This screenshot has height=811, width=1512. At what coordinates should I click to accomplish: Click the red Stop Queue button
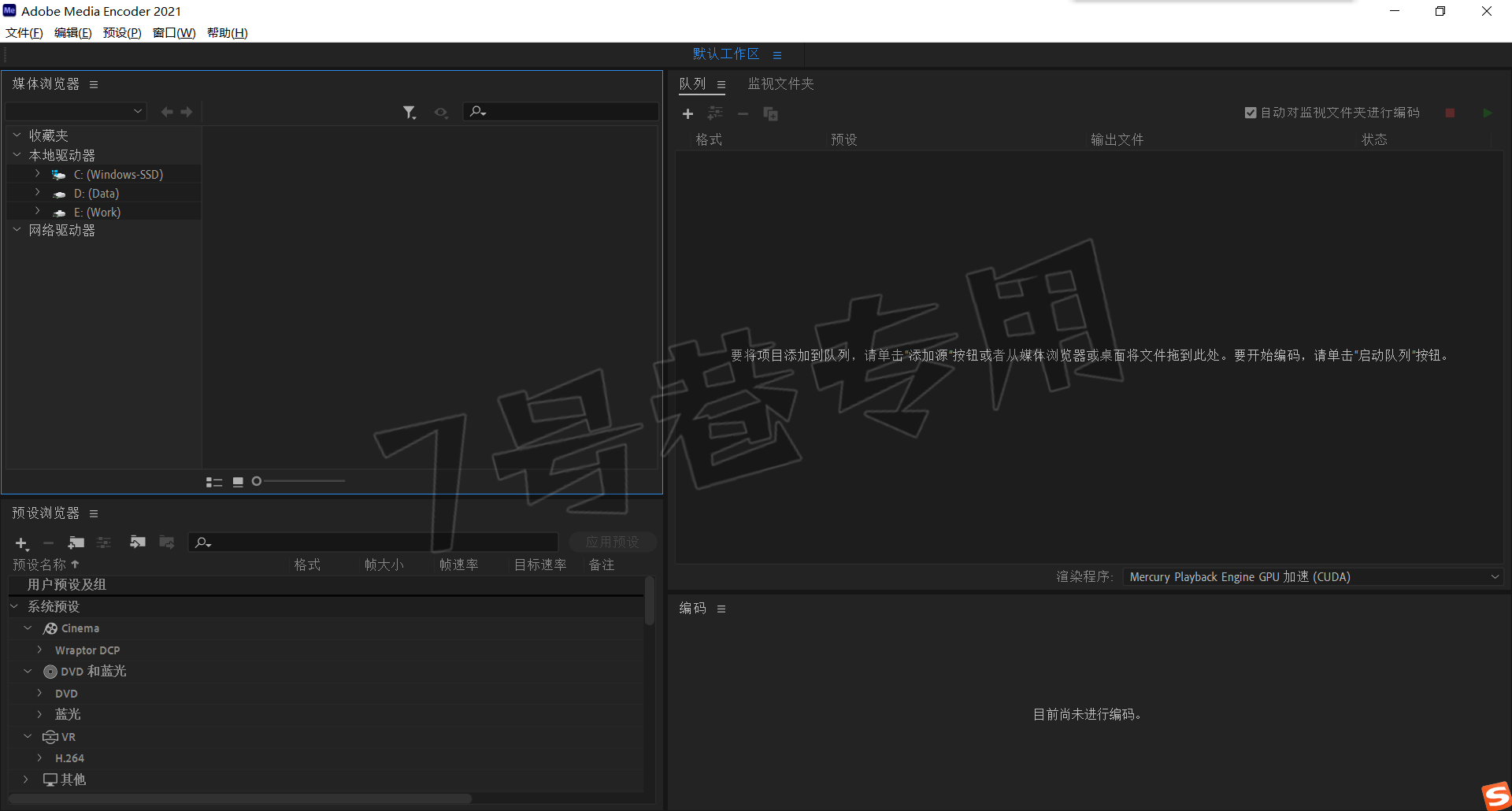pyautogui.click(x=1450, y=113)
